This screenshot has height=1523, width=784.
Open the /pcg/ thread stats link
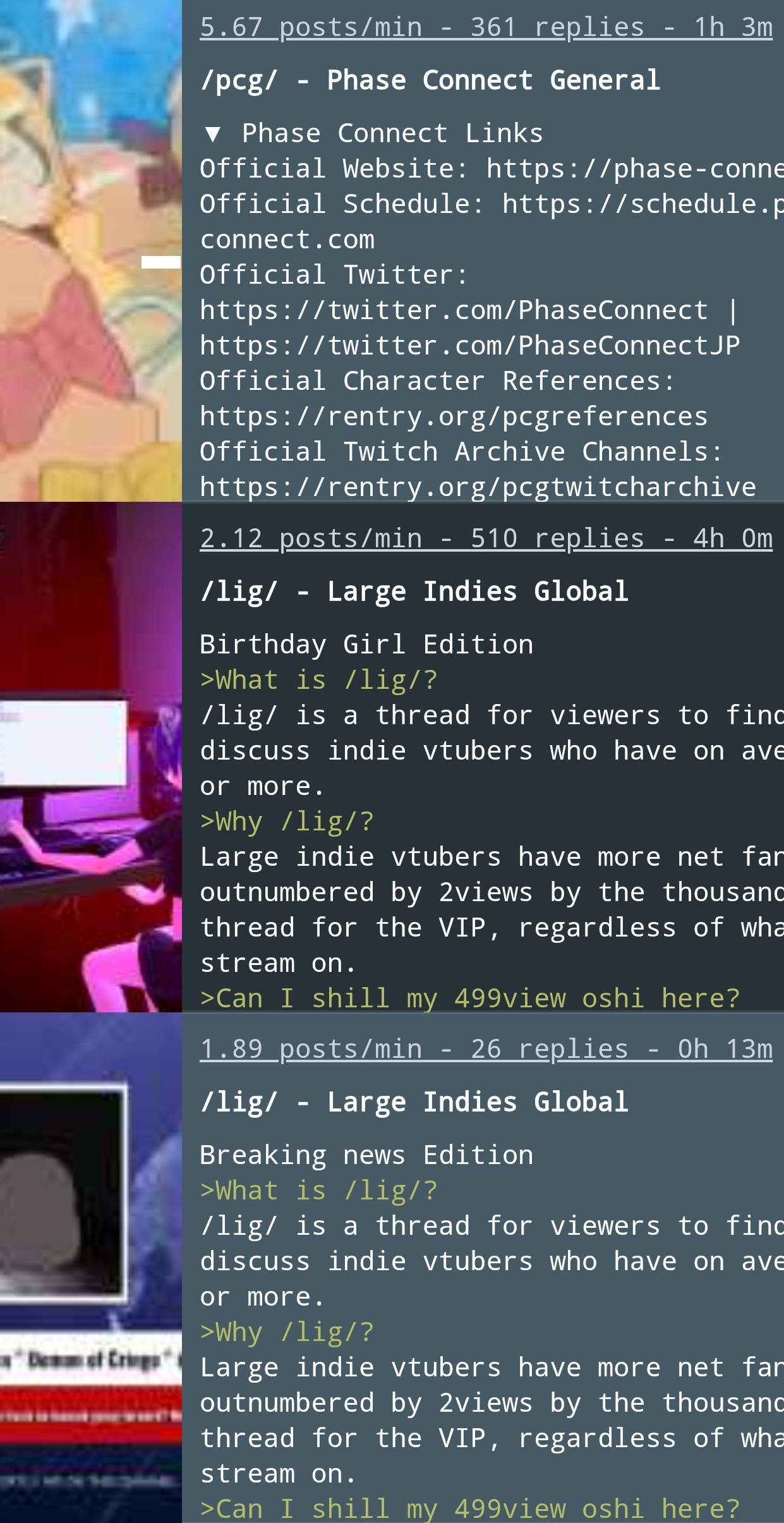pos(486,27)
